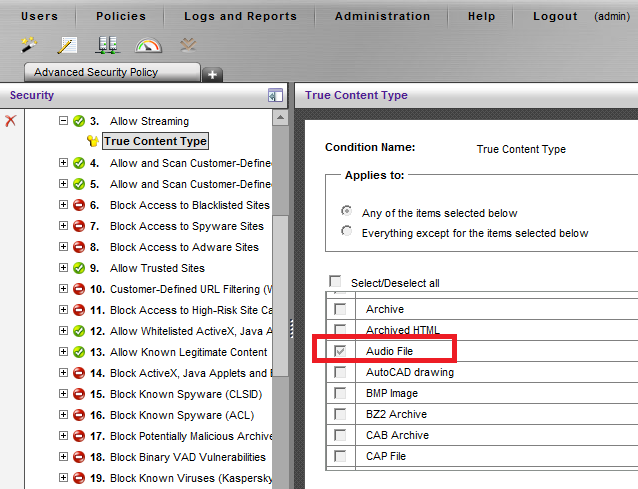Click the magic wand wizard icon
Viewport: 638px width, 489px height.
point(28,45)
